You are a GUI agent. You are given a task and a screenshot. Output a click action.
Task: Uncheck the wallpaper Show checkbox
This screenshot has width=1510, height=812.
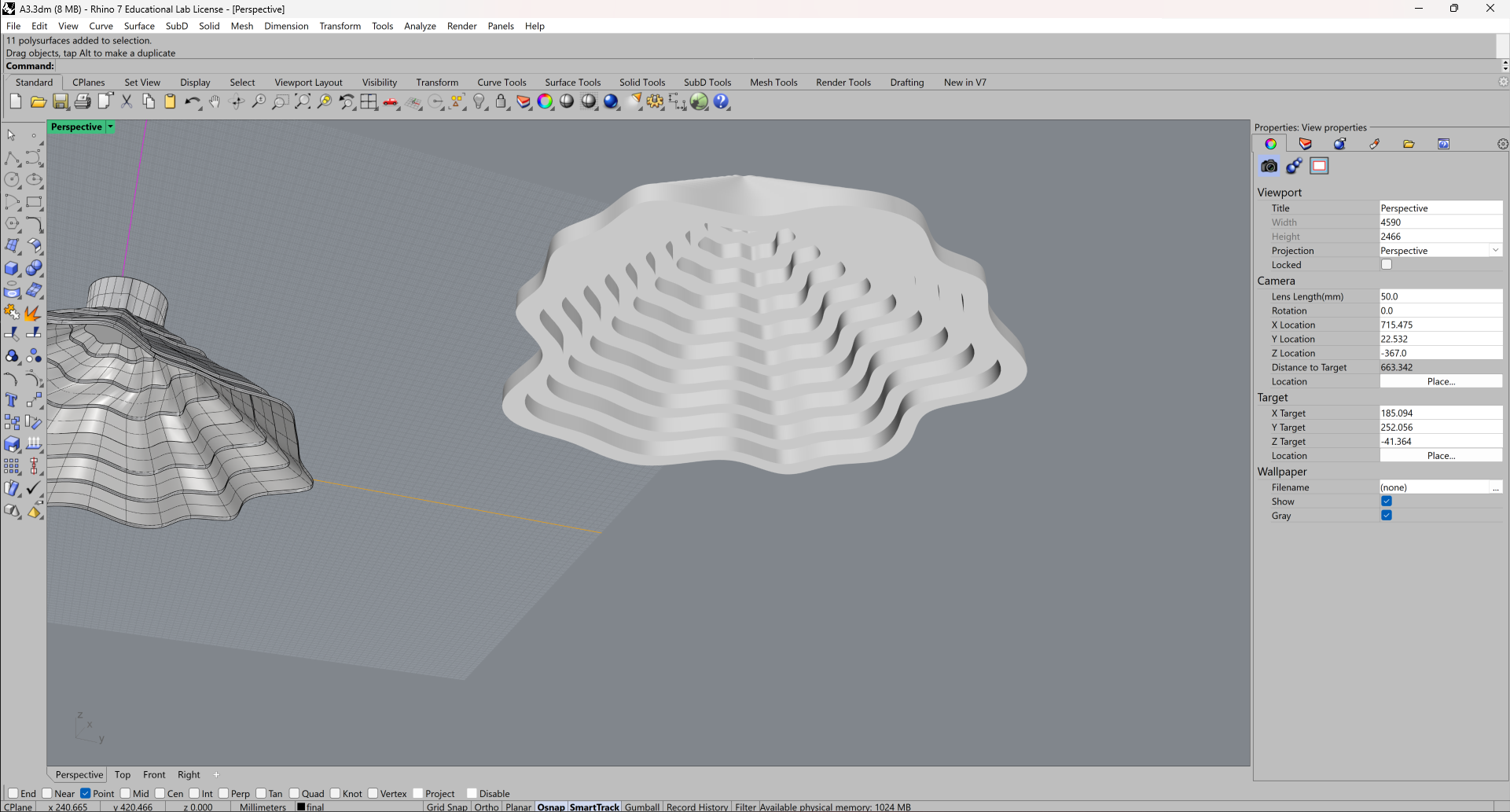[x=1387, y=502]
